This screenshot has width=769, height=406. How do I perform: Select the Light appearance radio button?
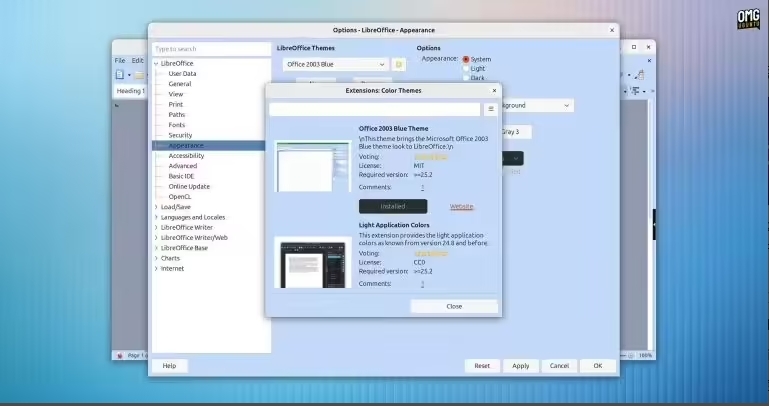(466, 68)
